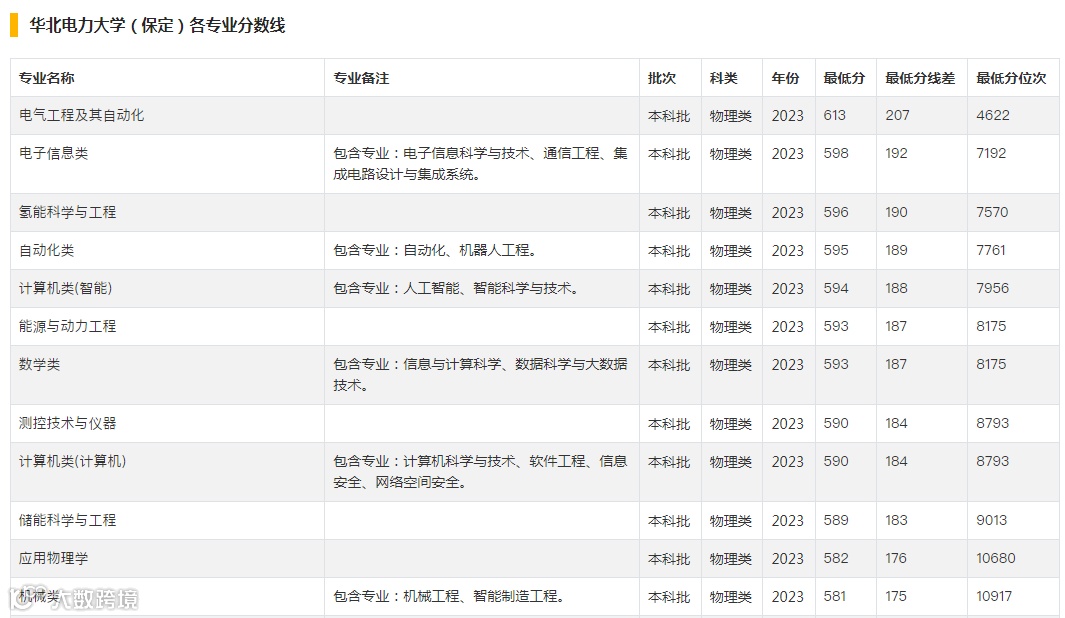
Task: Click the score difference 190
Action: 897,213
